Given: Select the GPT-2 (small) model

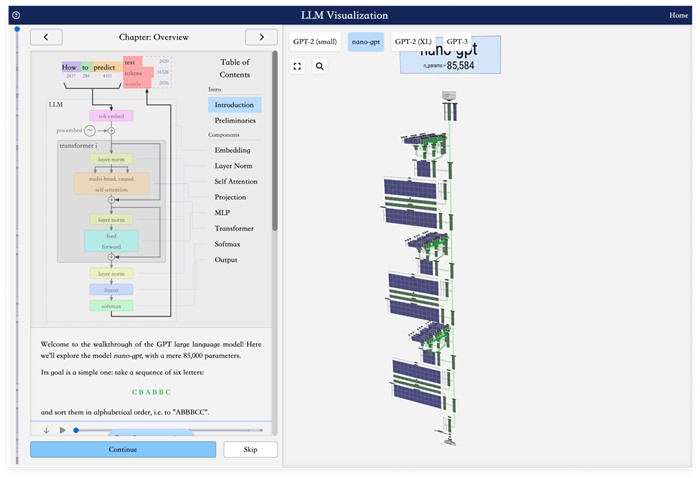Looking at the screenshot, I should click(x=315, y=42).
